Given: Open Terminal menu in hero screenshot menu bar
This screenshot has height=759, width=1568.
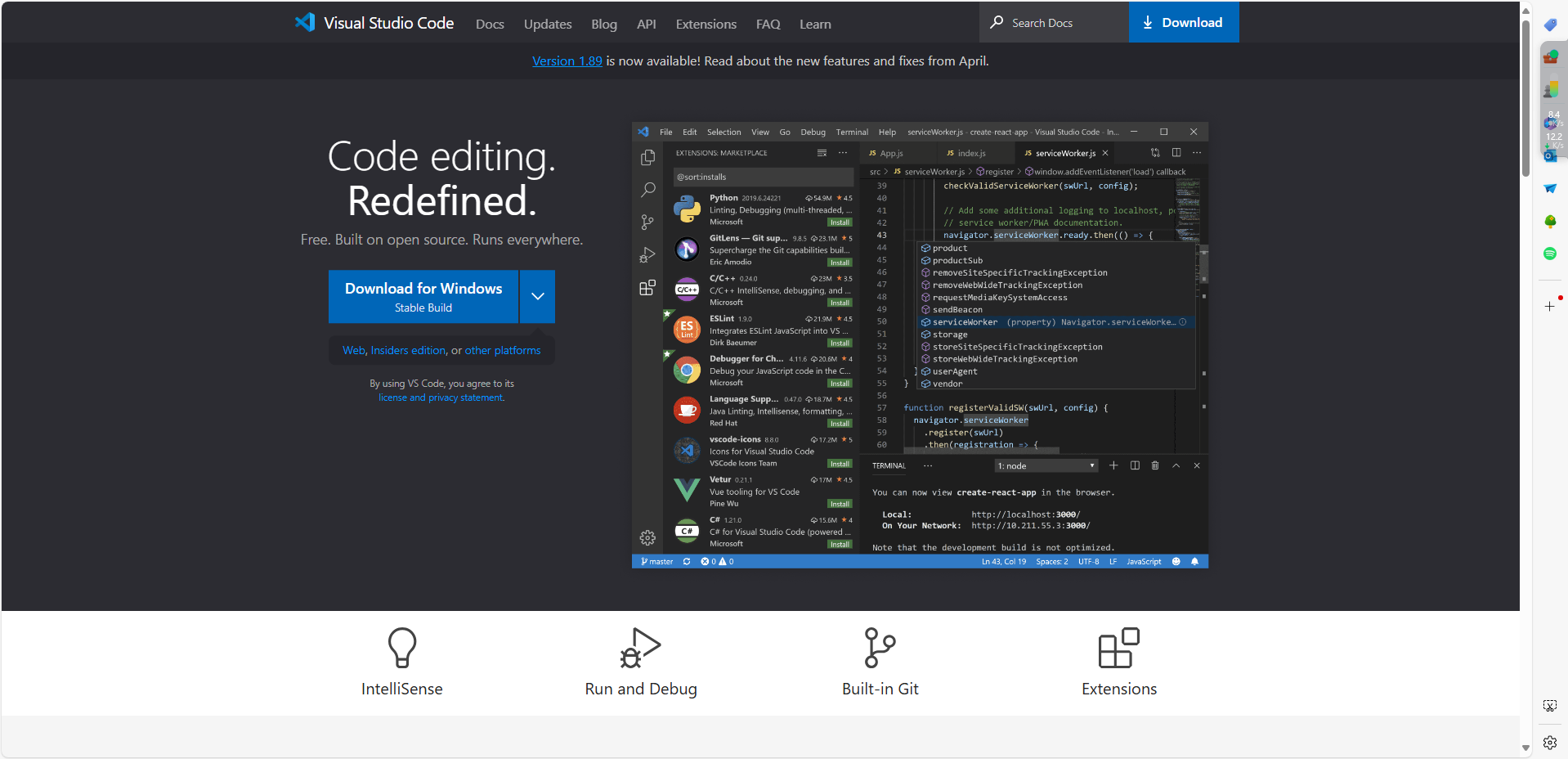Looking at the screenshot, I should (x=852, y=132).
